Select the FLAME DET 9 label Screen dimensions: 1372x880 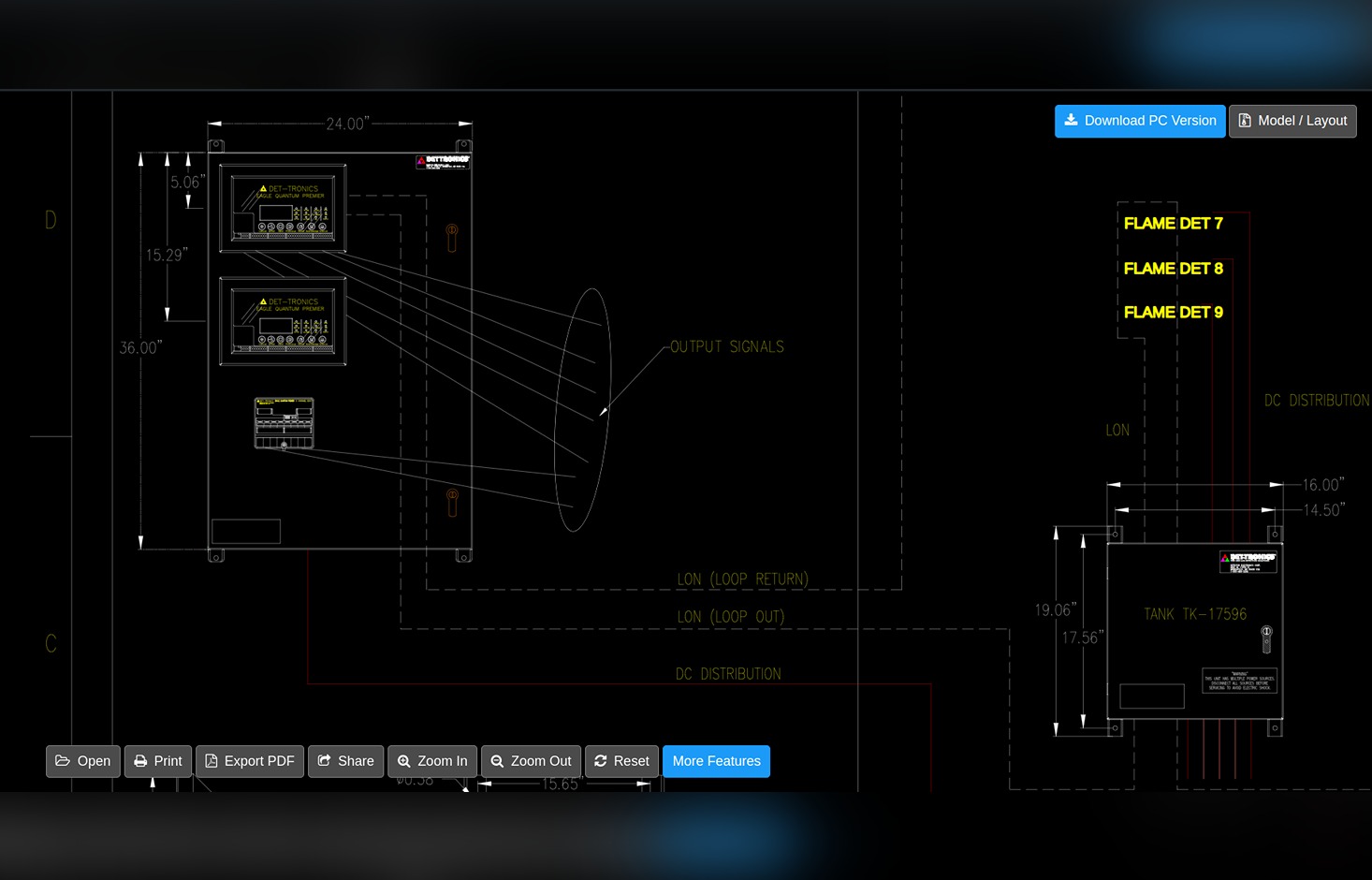(1174, 313)
